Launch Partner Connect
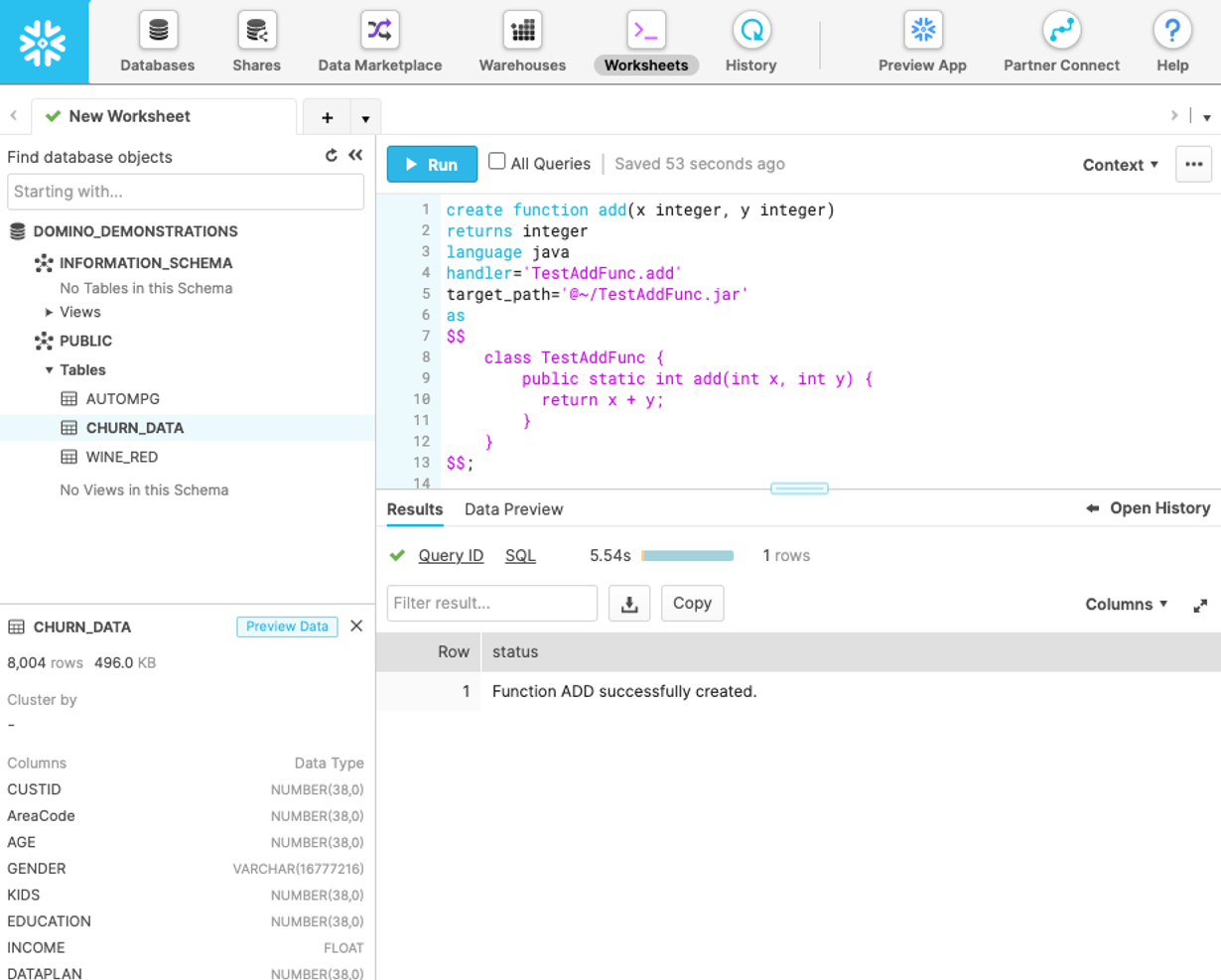This screenshot has height=980, width=1221. pos(1060,40)
